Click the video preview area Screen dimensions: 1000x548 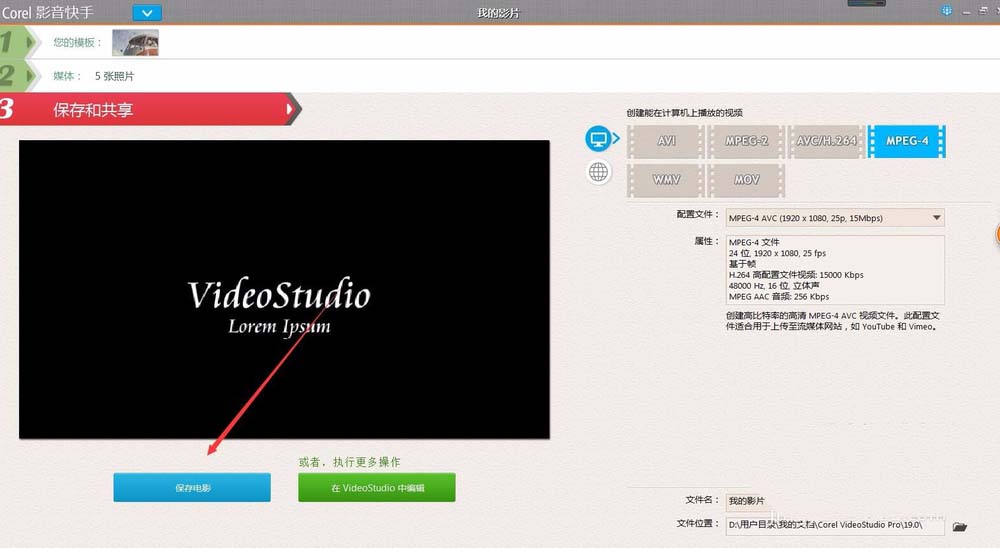[284, 289]
